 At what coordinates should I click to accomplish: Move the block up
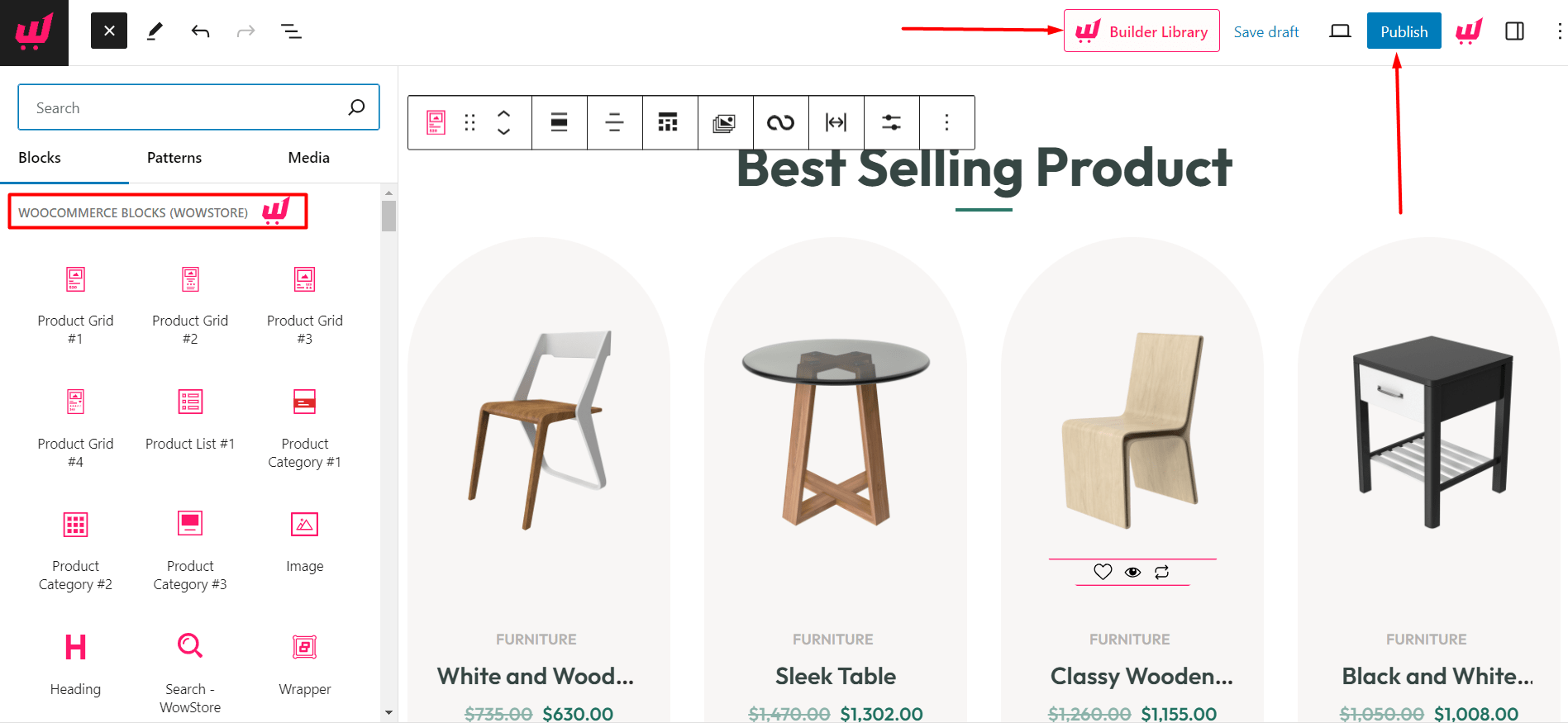click(x=503, y=114)
